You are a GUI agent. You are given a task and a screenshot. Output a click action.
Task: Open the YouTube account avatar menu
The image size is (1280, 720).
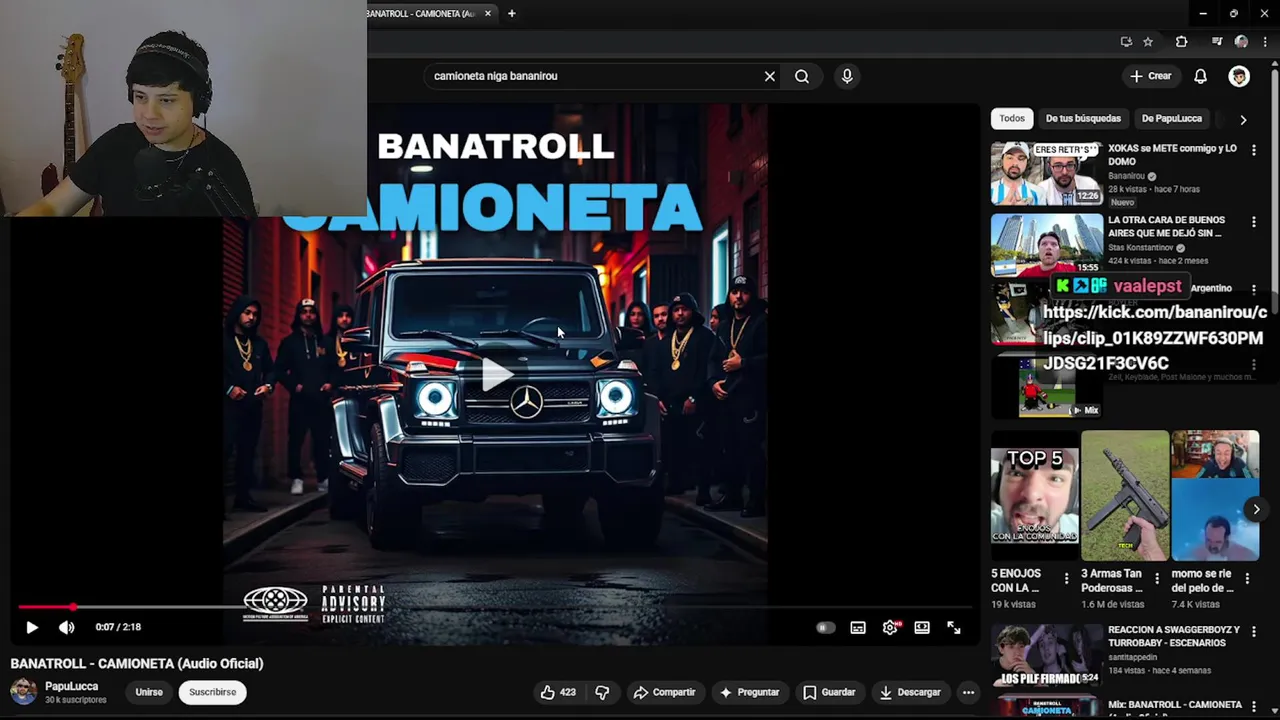pos(1239,76)
